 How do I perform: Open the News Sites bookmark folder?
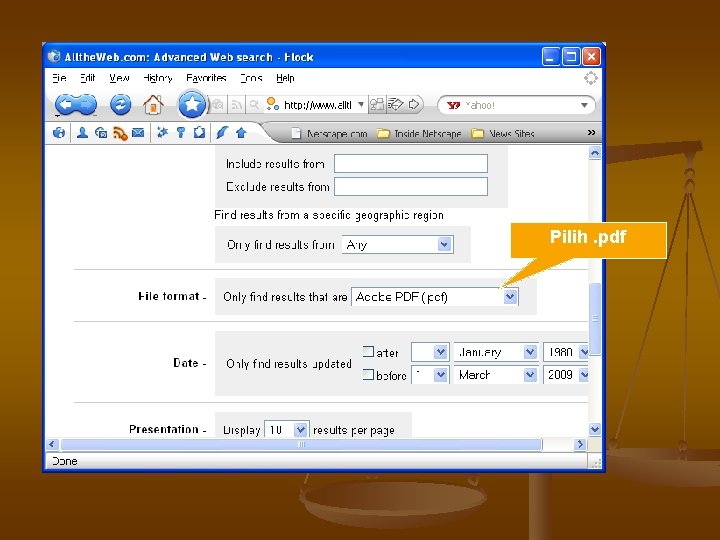tap(503, 134)
